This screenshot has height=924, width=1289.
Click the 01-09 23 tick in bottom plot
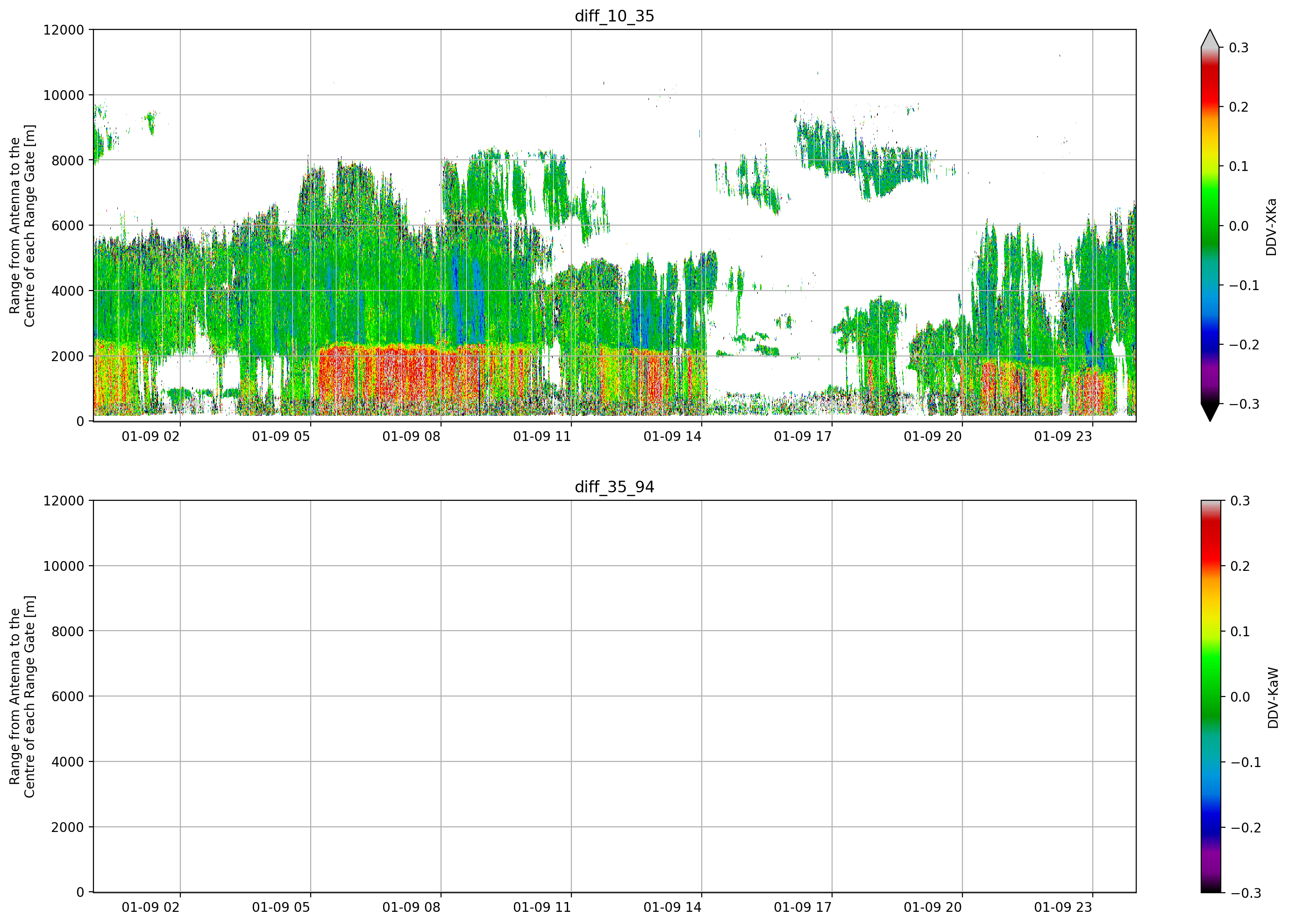tap(1063, 907)
